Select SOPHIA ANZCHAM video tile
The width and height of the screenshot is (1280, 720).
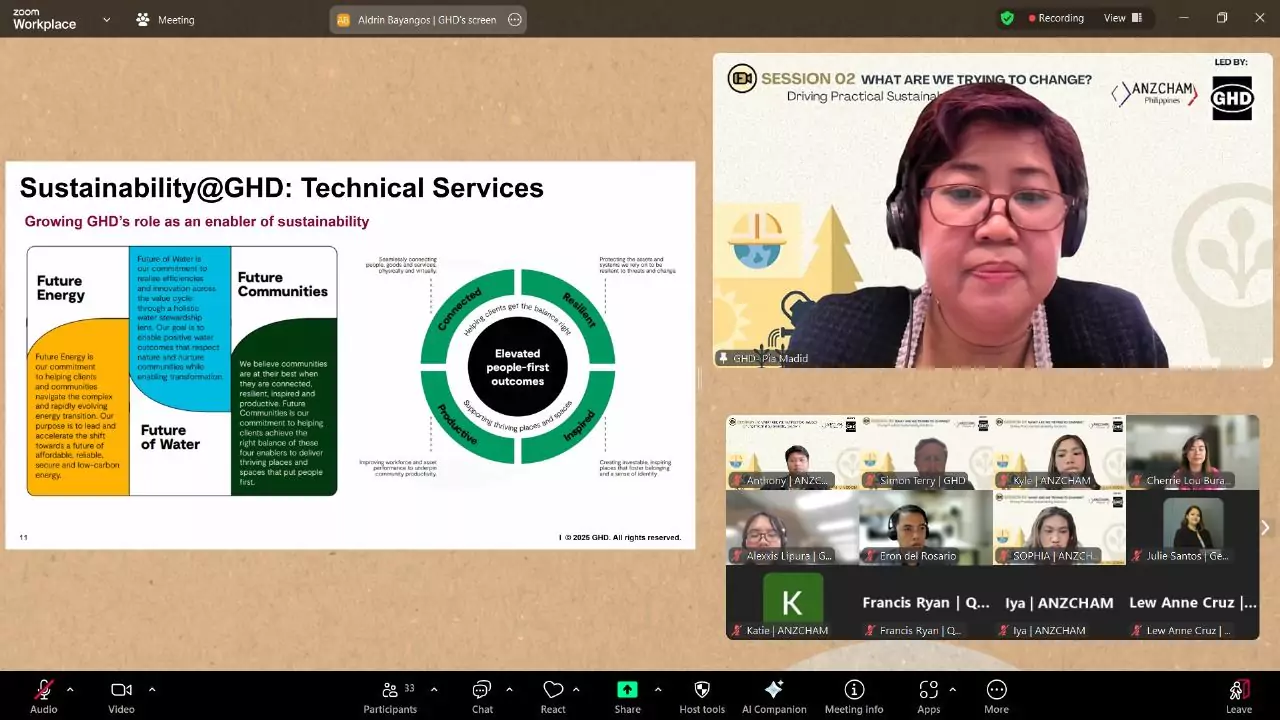[1059, 527]
